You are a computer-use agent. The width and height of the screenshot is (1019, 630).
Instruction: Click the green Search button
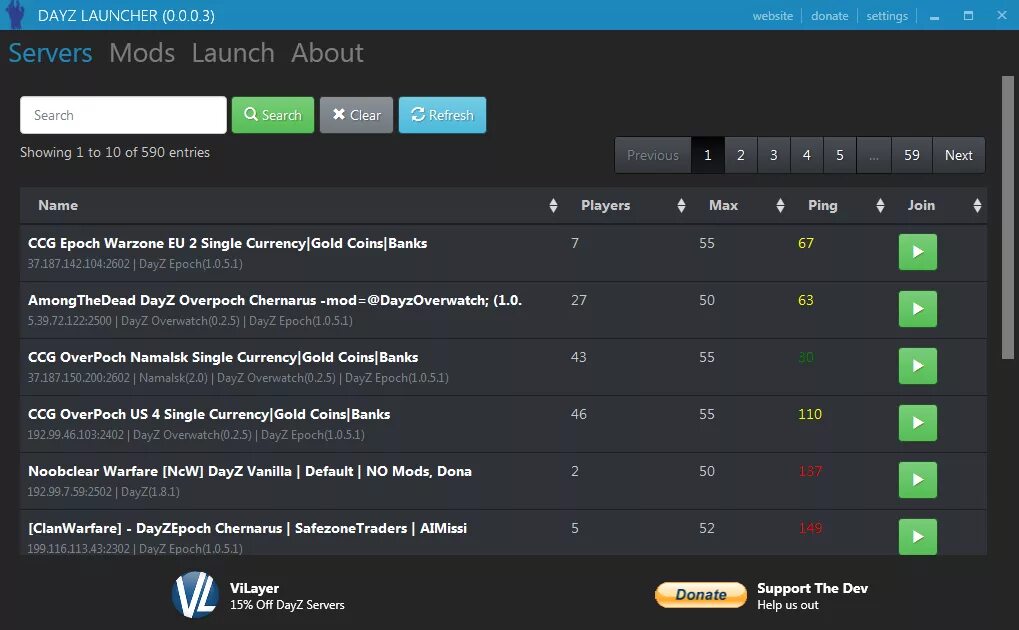(x=273, y=115)
